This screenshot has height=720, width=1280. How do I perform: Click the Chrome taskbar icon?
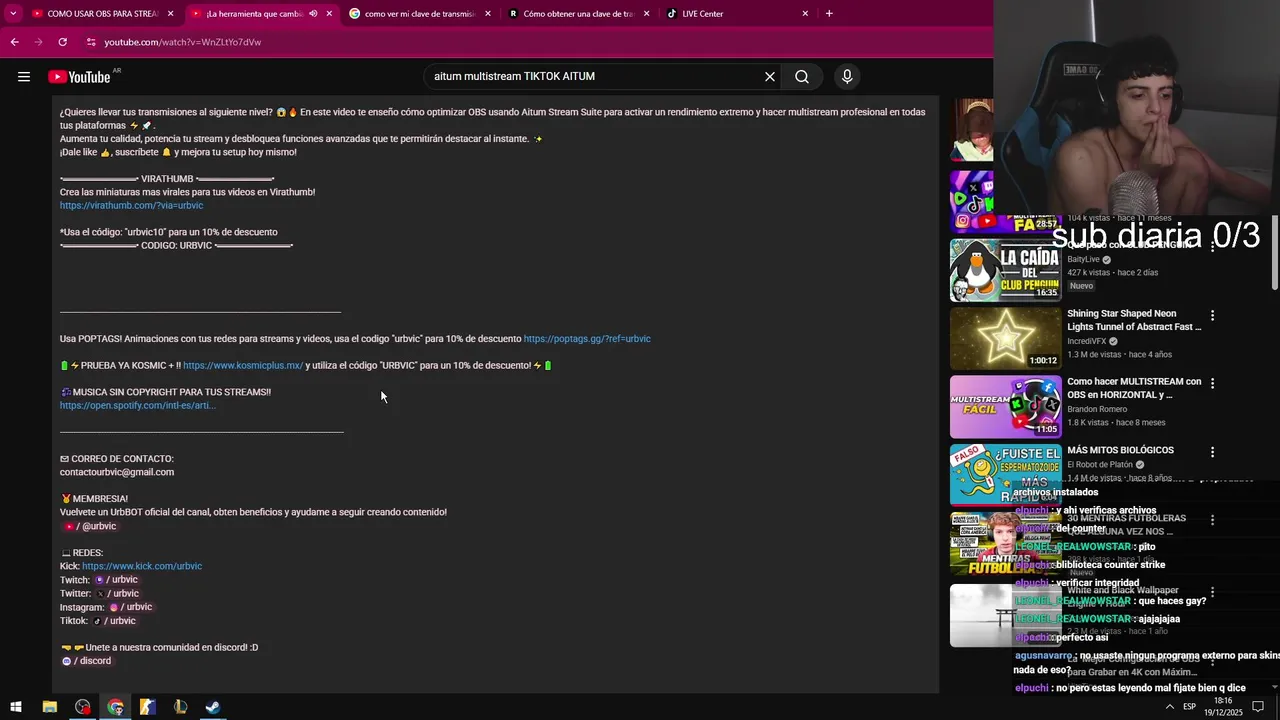tap(115, 707)
